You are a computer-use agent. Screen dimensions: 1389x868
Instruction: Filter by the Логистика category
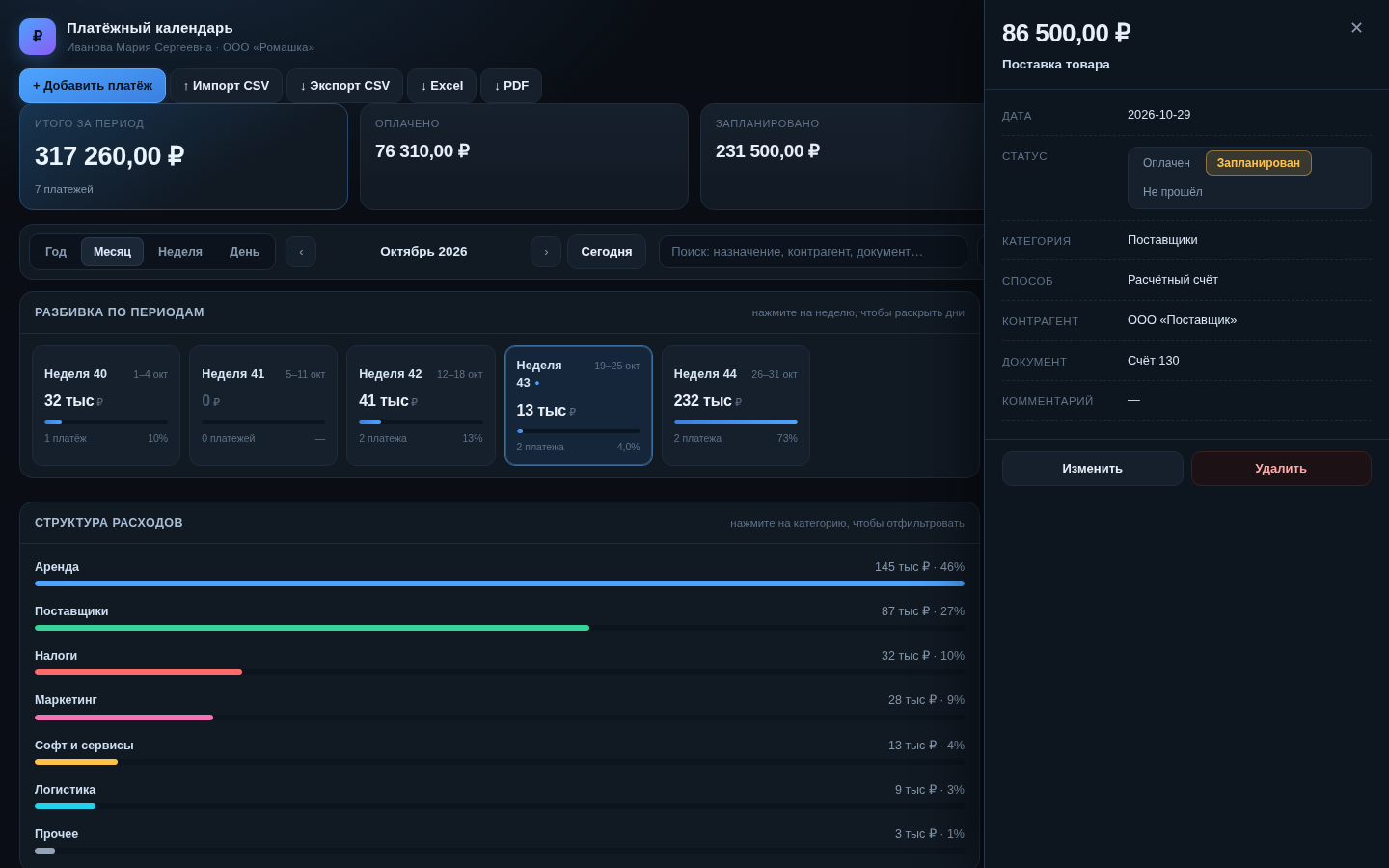click(500, 797)
